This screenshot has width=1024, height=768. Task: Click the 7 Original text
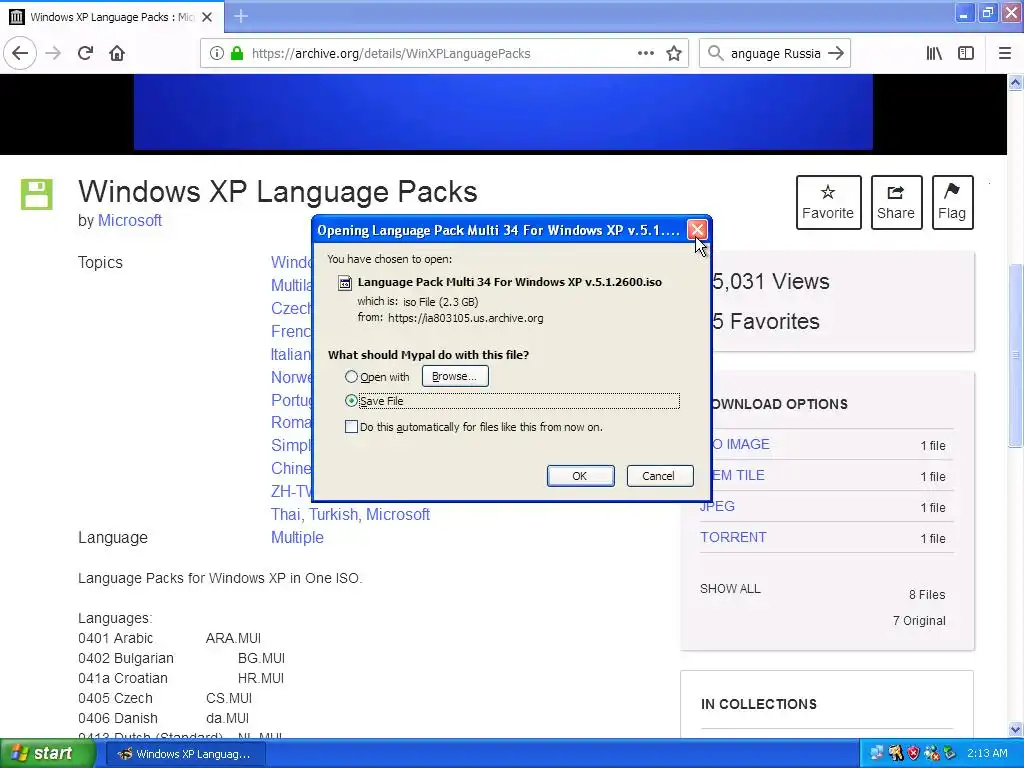919,621
